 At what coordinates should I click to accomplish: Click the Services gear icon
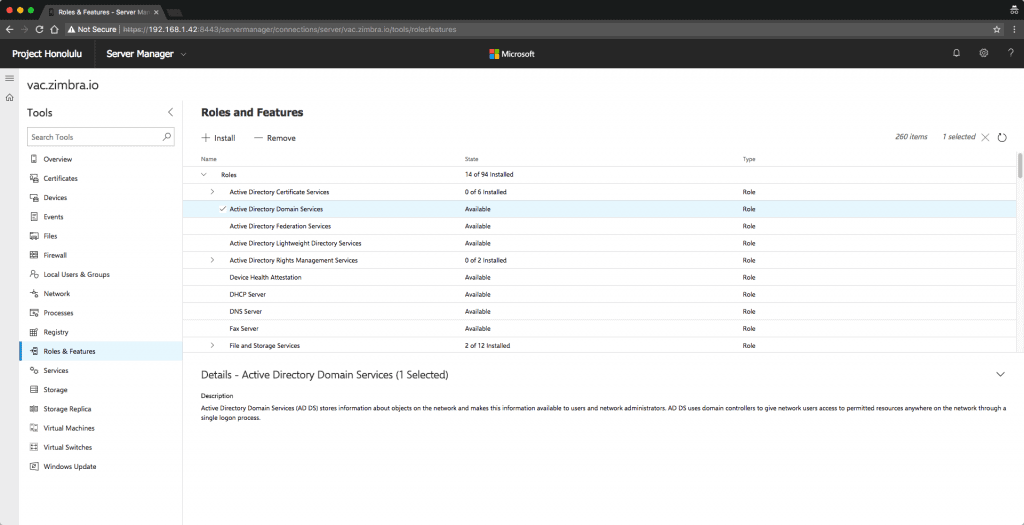[x=34, y=370]
